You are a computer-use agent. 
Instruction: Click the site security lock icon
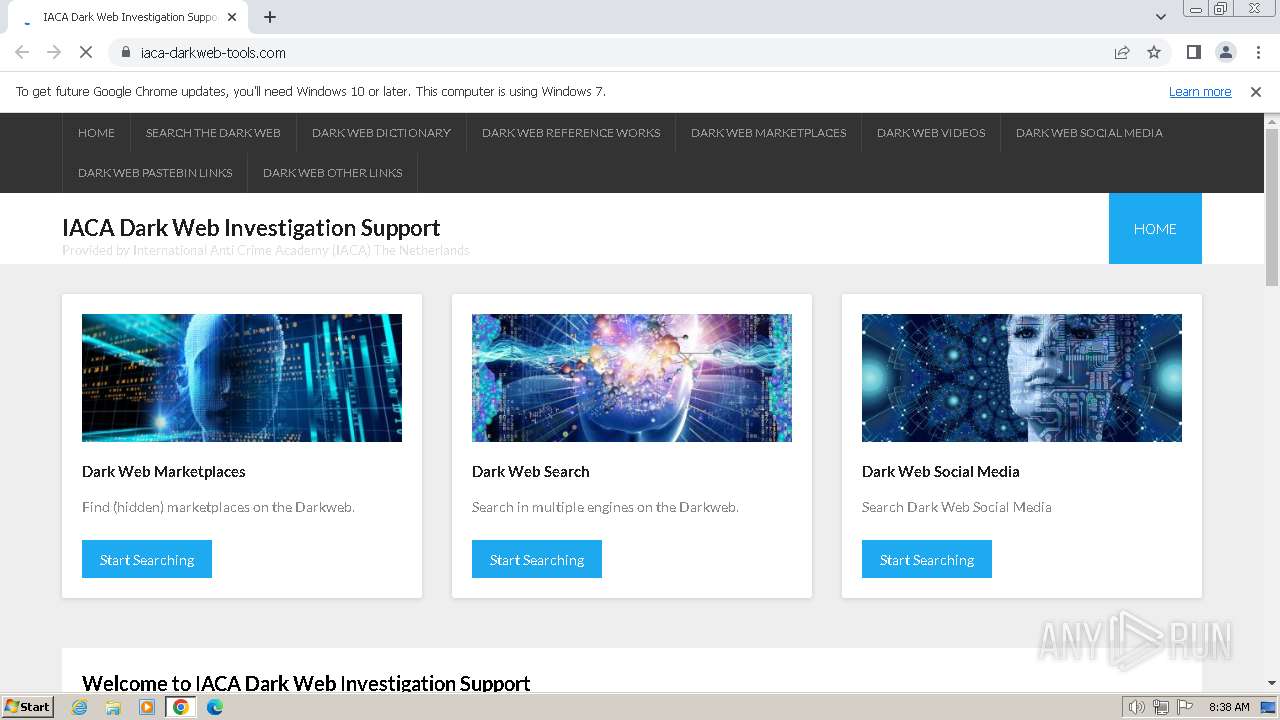click(x=125, y=53)
